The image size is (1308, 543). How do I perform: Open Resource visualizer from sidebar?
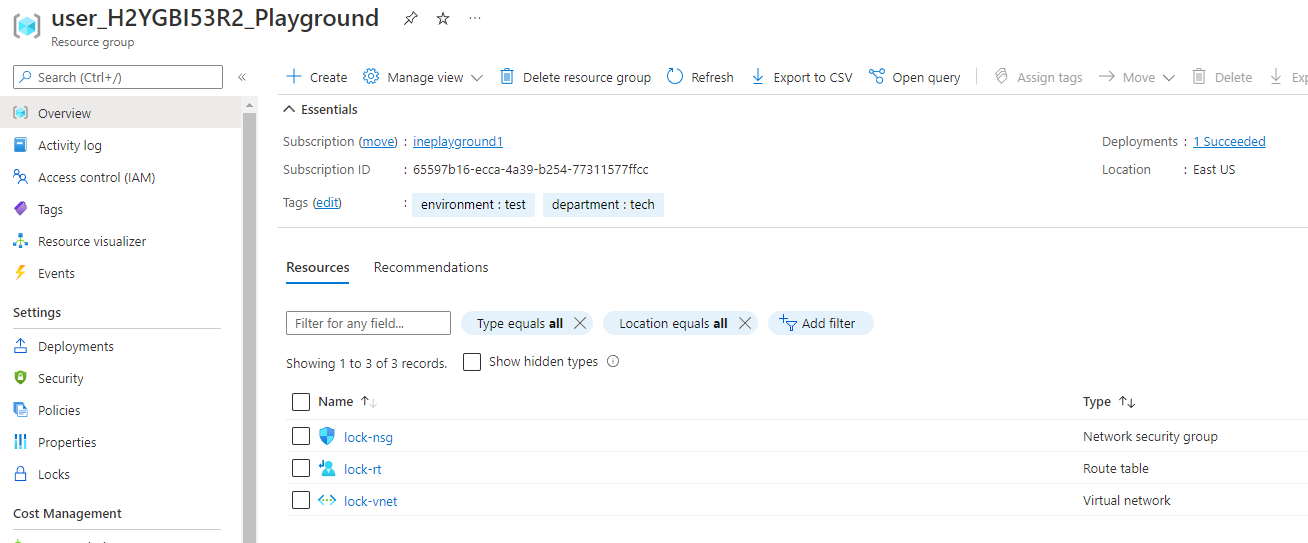coord(91,241)
